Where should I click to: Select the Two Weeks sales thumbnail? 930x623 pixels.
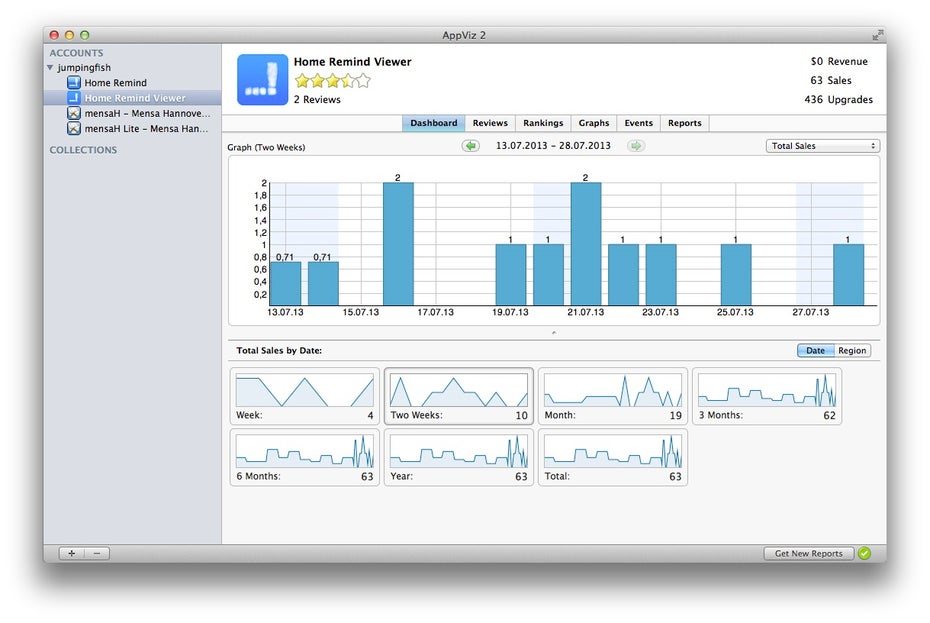458,396
